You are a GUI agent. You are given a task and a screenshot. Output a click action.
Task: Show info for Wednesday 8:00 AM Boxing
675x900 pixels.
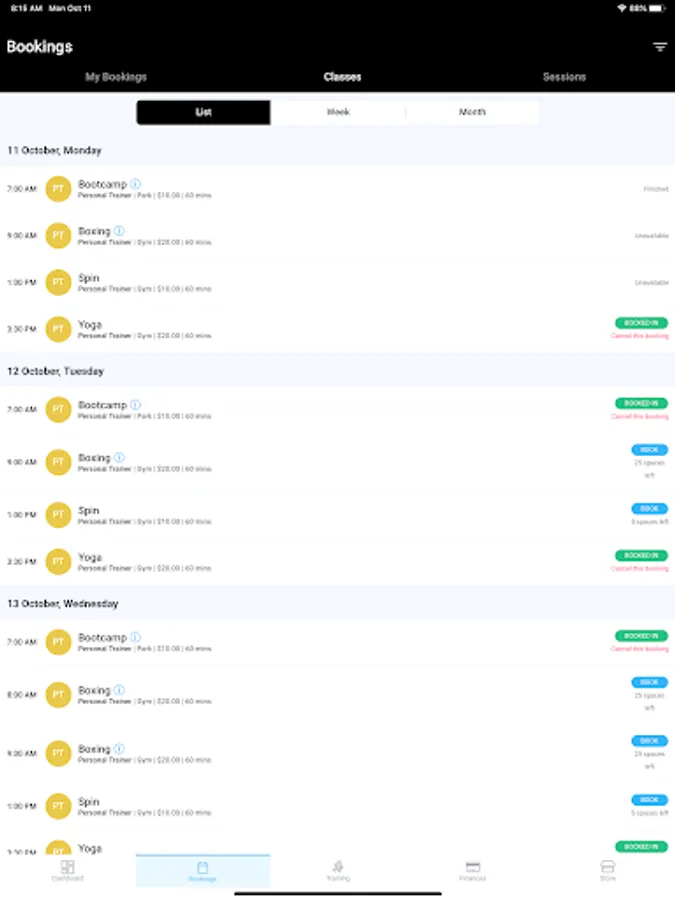119,690
